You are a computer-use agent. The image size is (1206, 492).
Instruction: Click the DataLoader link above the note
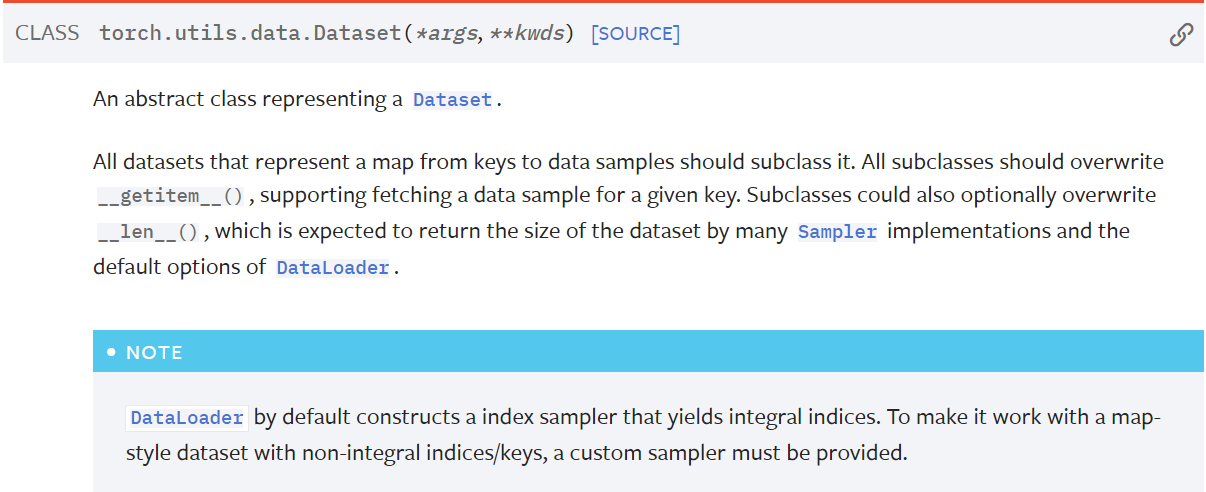click(x=332, y=268)
